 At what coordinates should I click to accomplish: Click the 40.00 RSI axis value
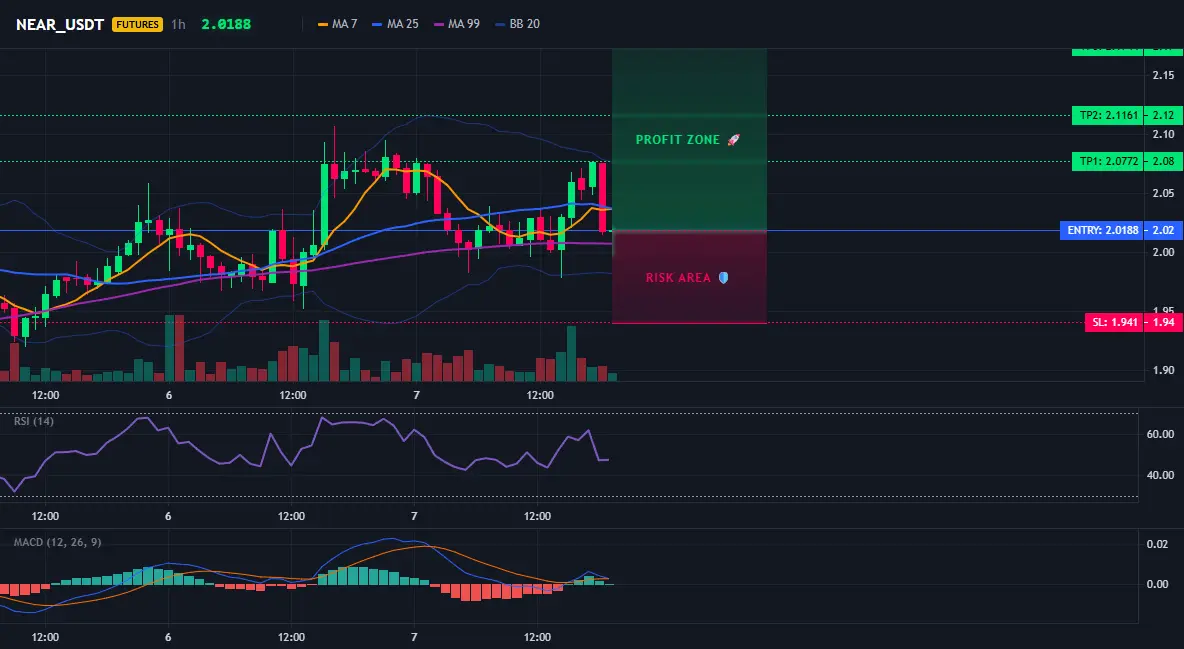pyautogui.click(x=1161, y=475)
